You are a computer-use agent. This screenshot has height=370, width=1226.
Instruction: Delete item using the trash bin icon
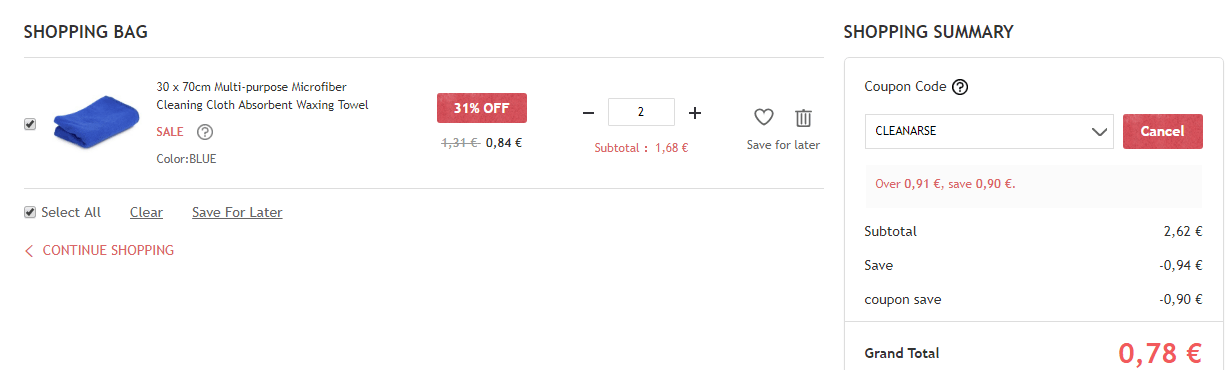[x=804, y=117]
